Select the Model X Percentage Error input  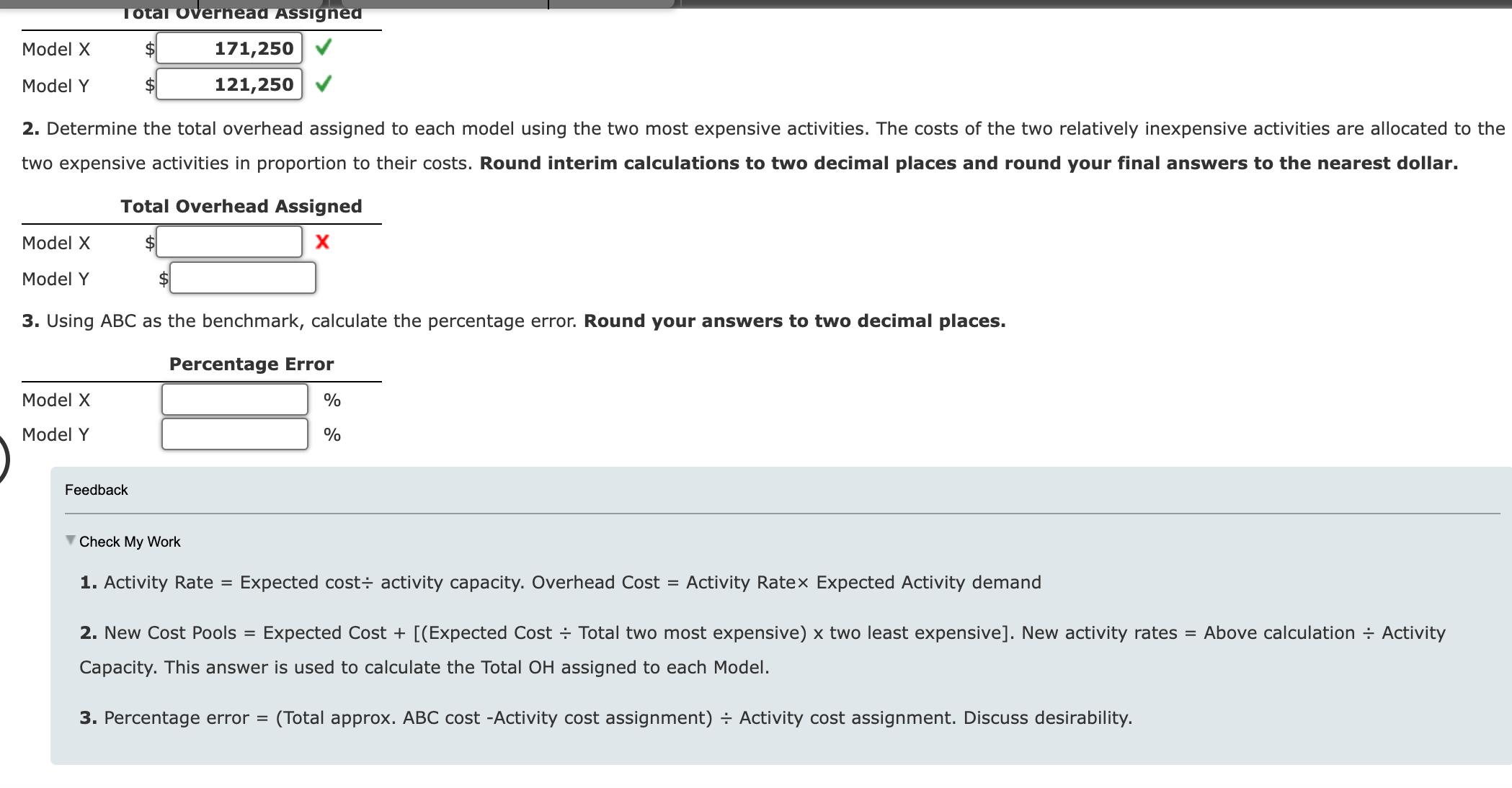click(234, 400)
